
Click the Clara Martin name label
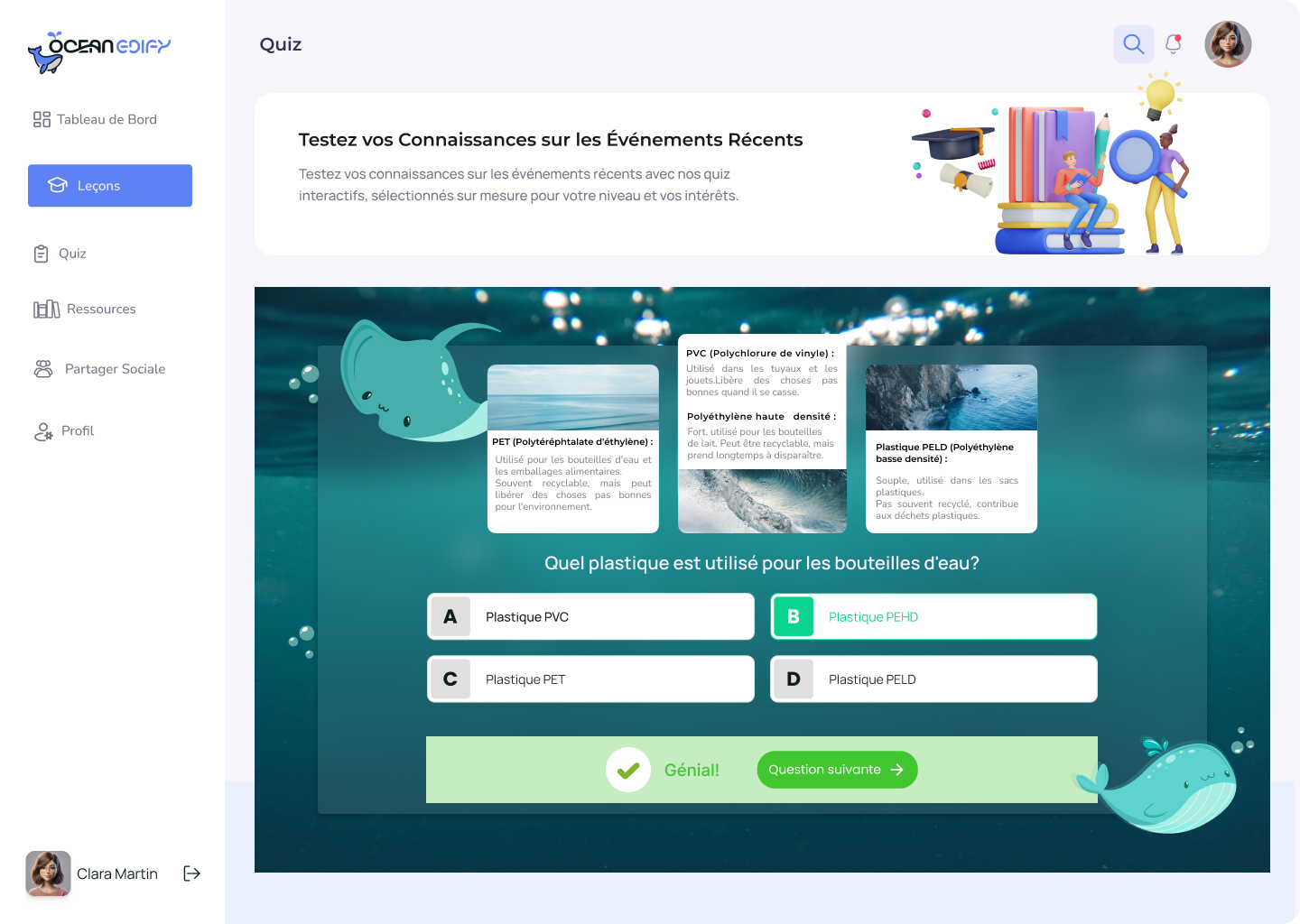click(x=117, y=873)
